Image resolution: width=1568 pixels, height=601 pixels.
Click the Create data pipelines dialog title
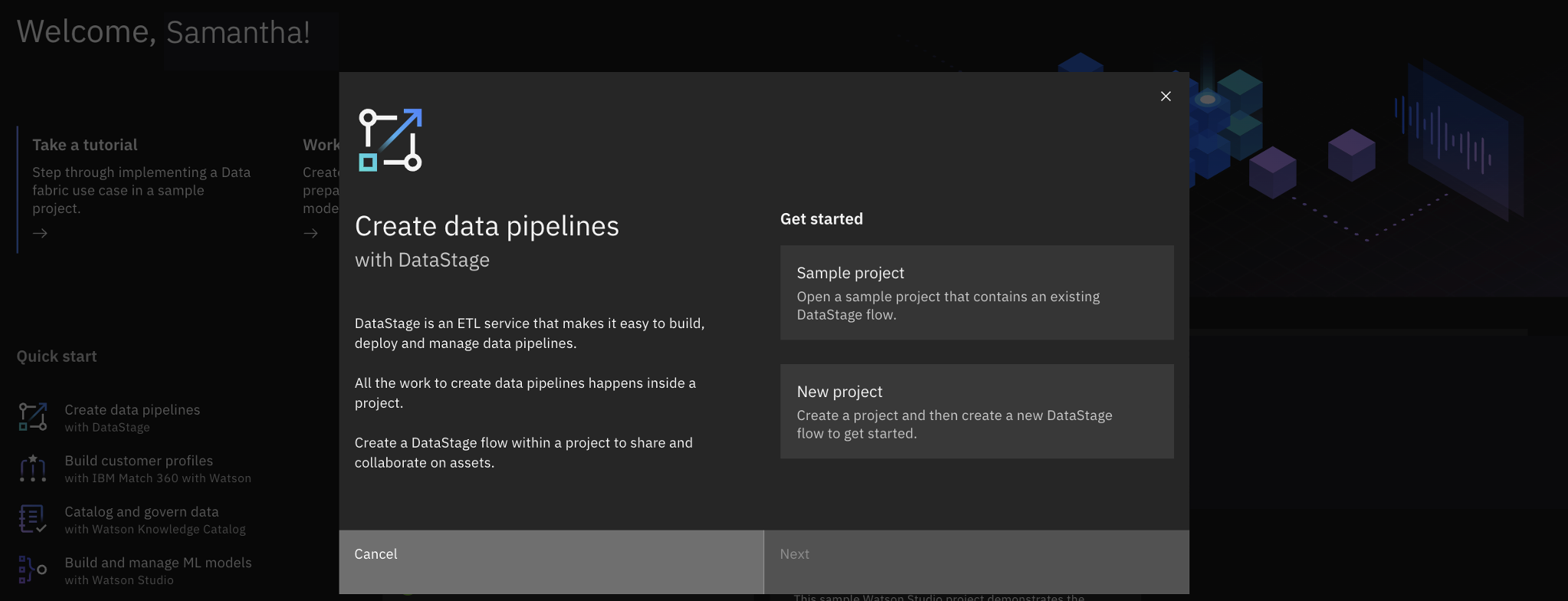487,226
